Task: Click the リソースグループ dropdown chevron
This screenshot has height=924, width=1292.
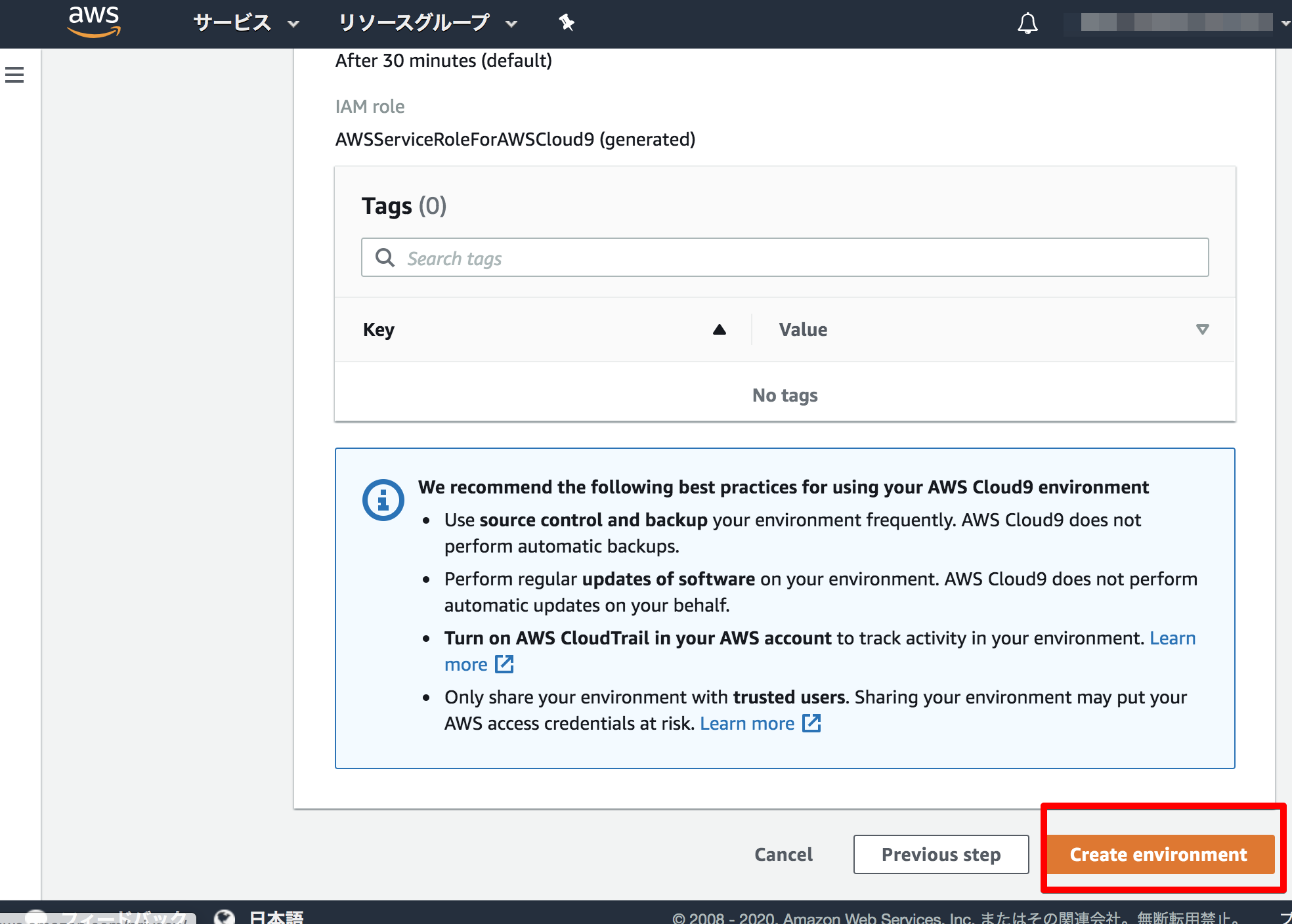Action: click(511, 24)
